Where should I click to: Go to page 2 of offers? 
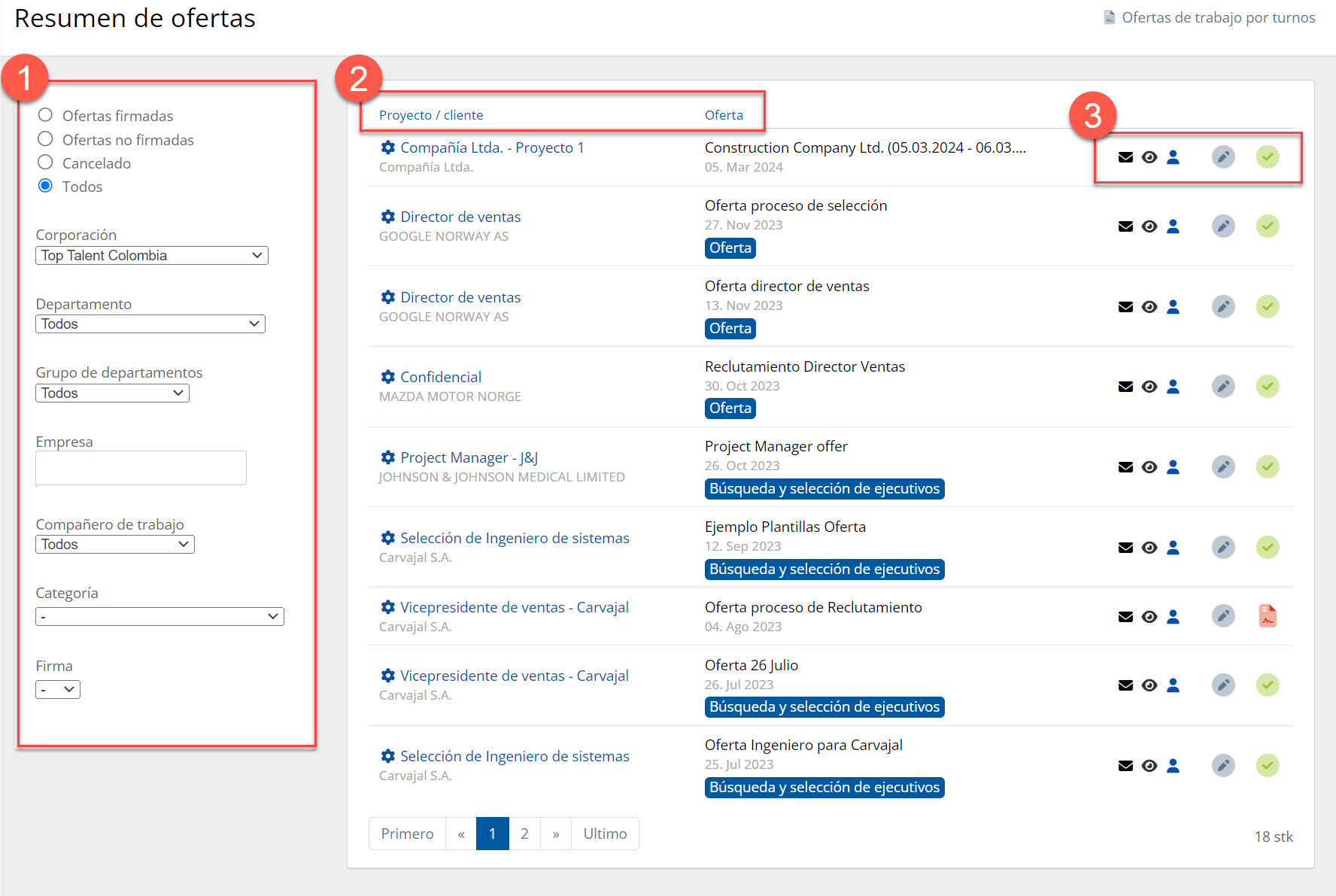(x=524, y=834)
